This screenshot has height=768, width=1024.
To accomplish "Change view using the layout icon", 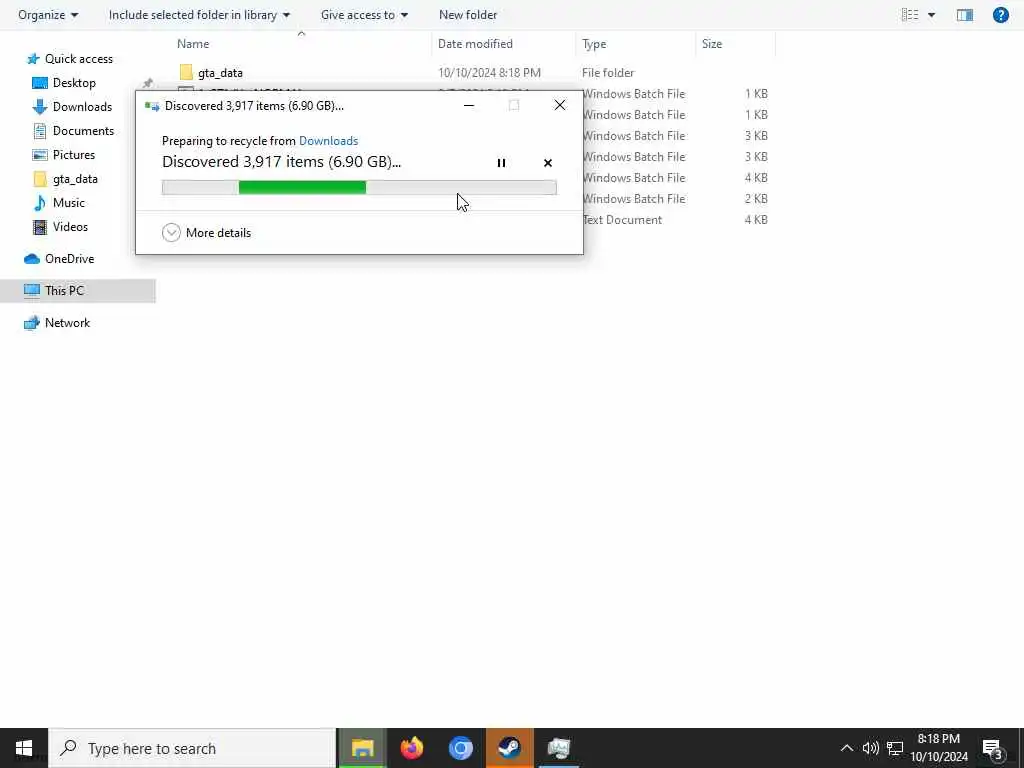I will point(910,14).
